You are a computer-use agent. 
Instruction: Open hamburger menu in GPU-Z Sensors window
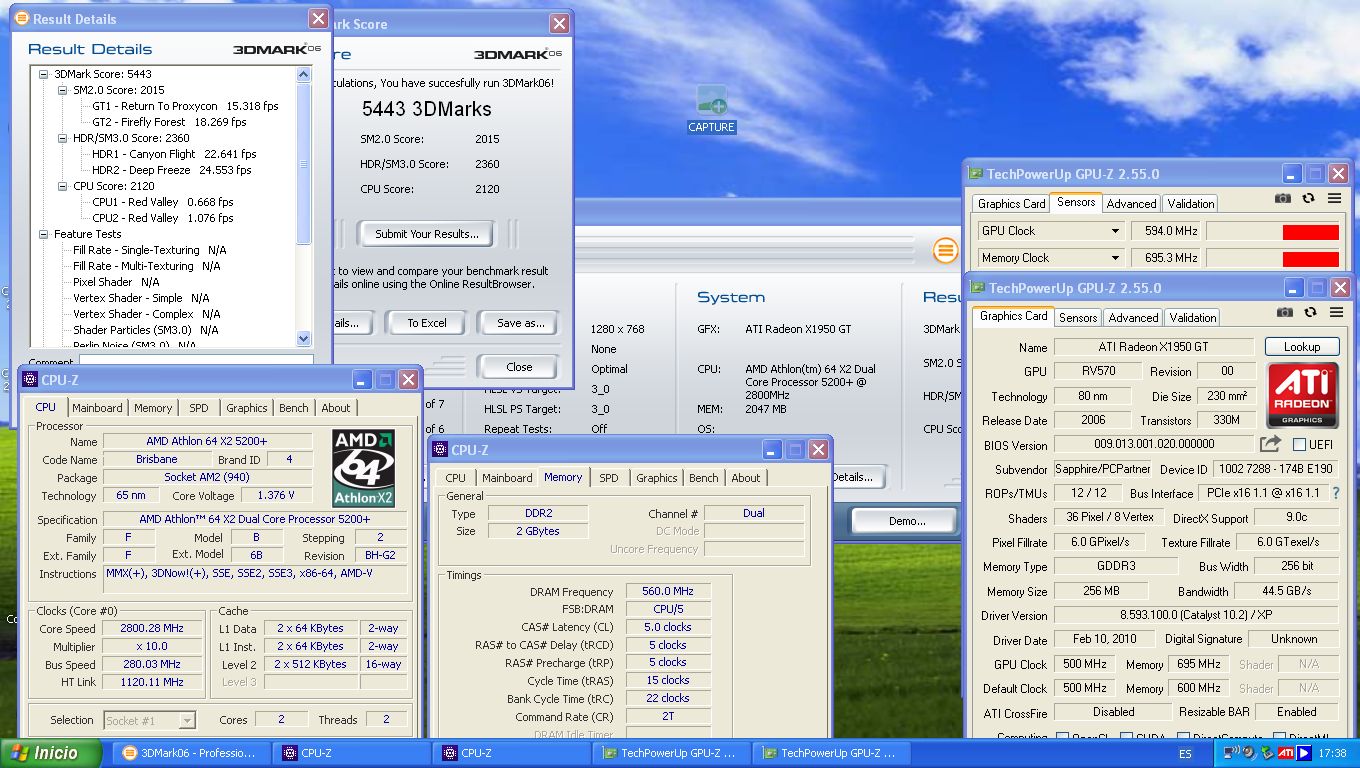(x=1334, y=199)
